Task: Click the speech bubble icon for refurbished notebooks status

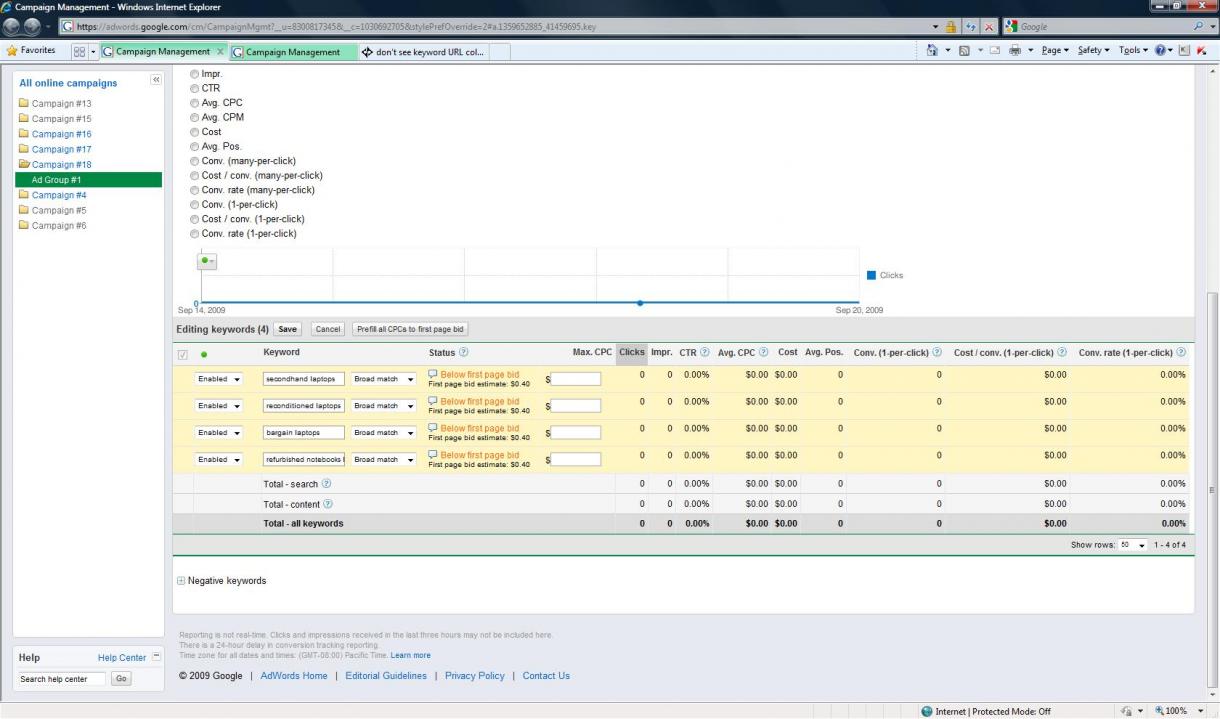Action: 433,455
